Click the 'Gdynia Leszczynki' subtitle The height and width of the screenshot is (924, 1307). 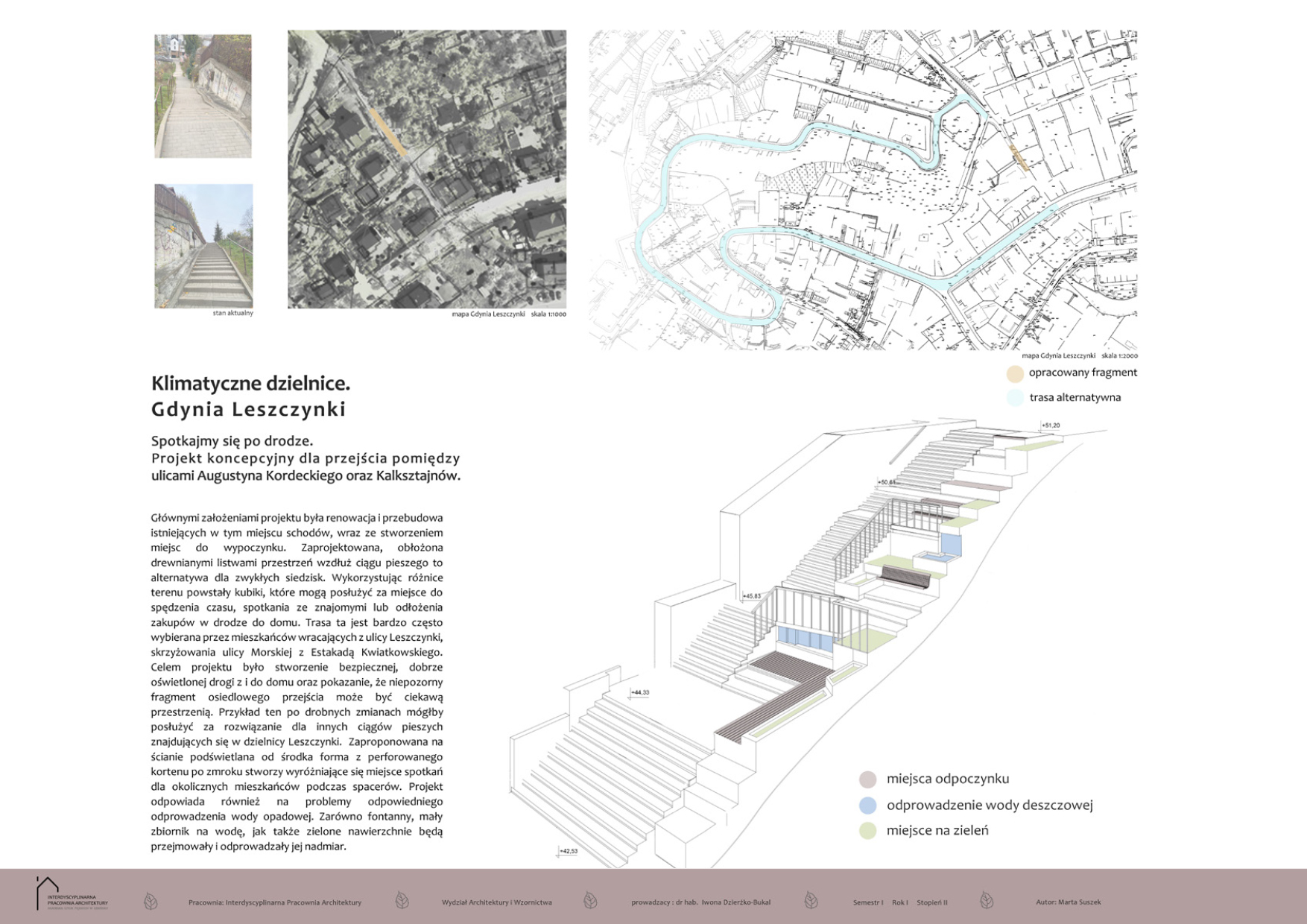pyautogui.click(x=249, y=409)
